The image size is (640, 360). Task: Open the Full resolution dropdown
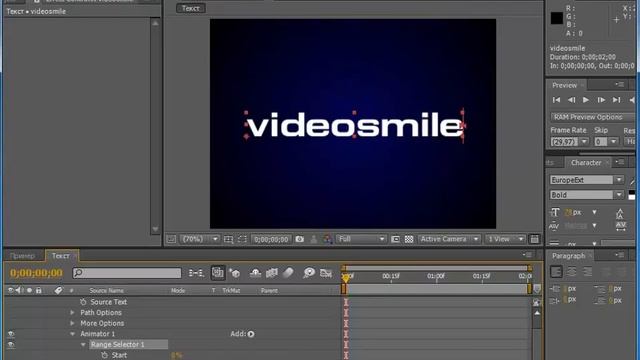coord(361,239)
